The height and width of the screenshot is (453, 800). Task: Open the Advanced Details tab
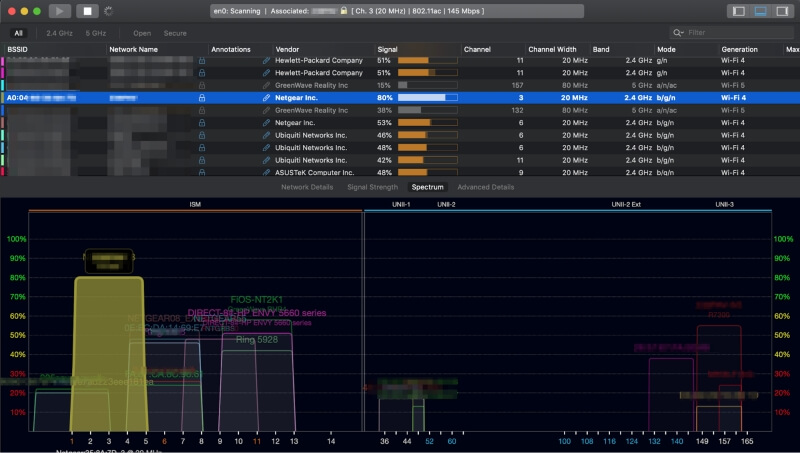tap(486, 187)
